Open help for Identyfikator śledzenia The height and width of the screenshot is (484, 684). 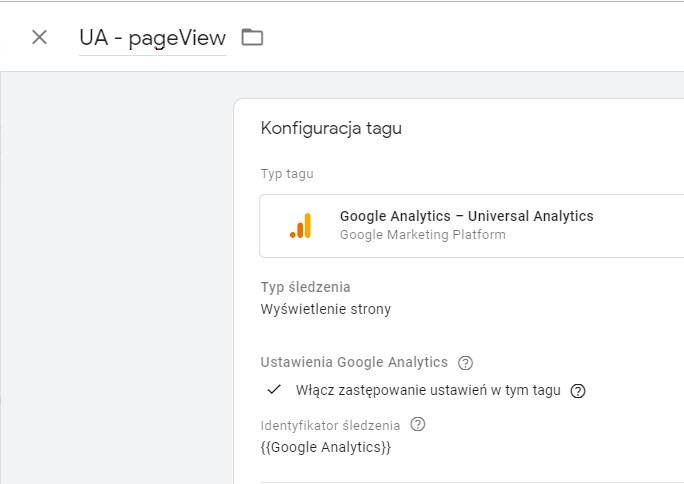pyautogui.click(x=418, y=424)
